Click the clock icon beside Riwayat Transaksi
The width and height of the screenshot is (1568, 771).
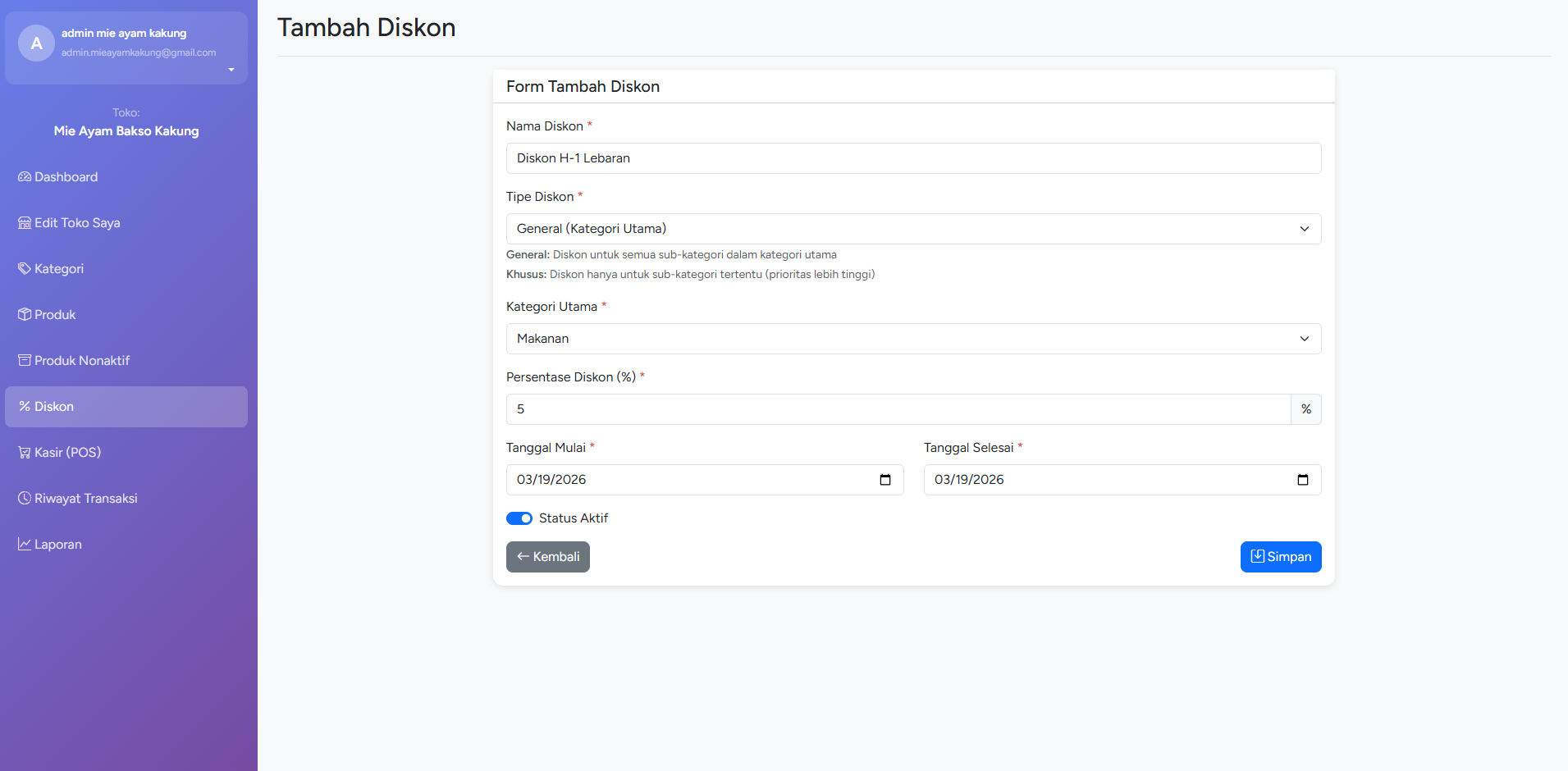click(25, 499)
